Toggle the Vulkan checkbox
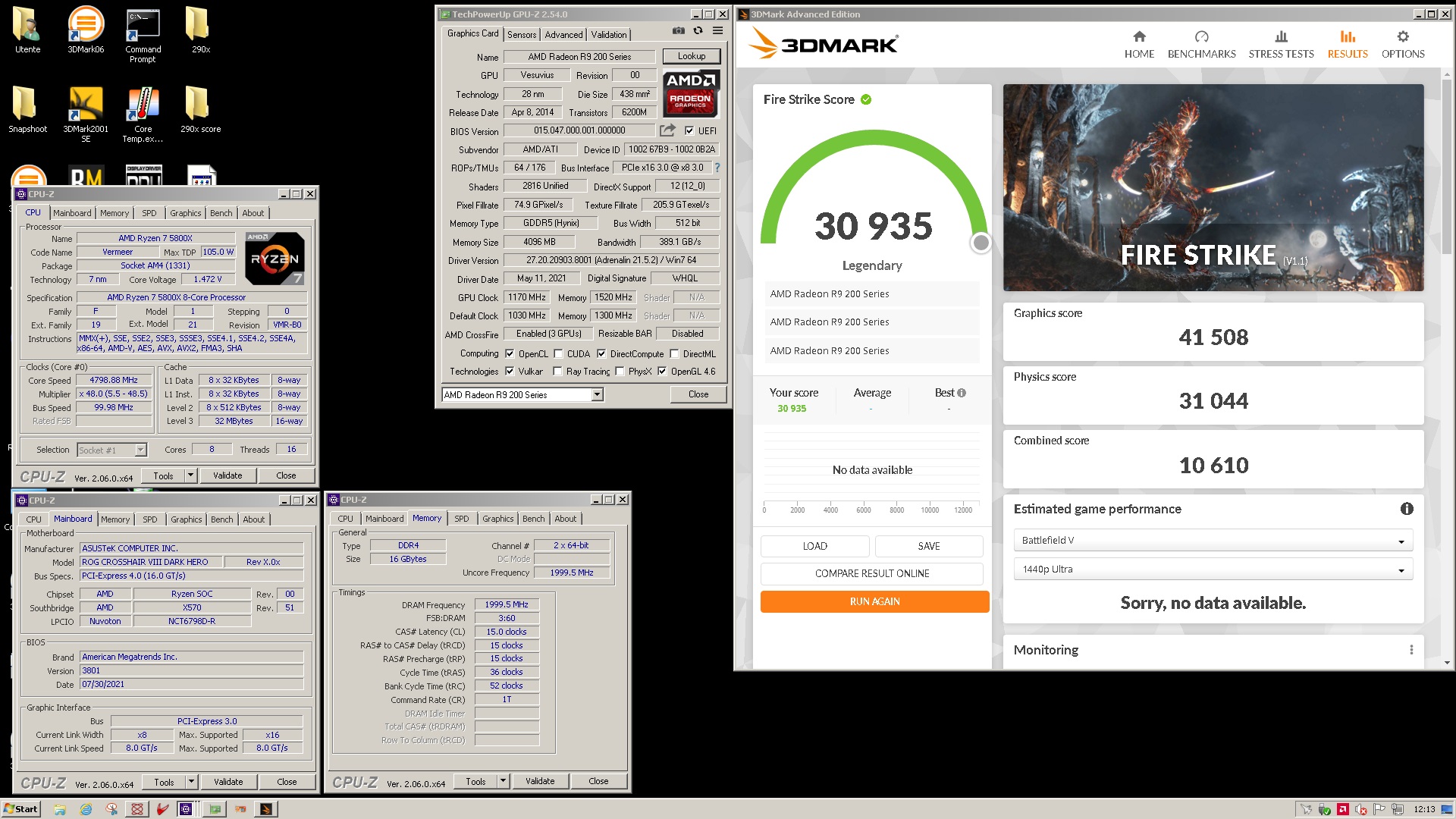 pyautogui.click(x=510, y=371)
